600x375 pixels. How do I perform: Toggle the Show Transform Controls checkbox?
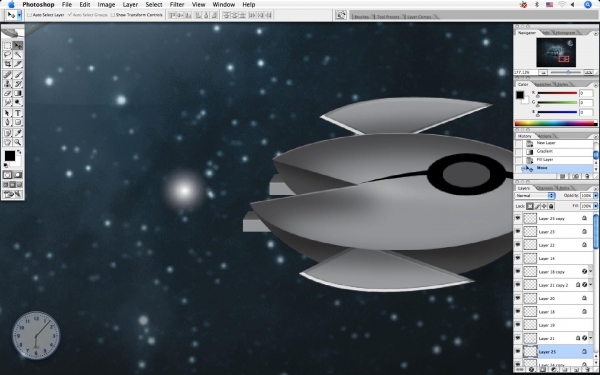[112, 15]
